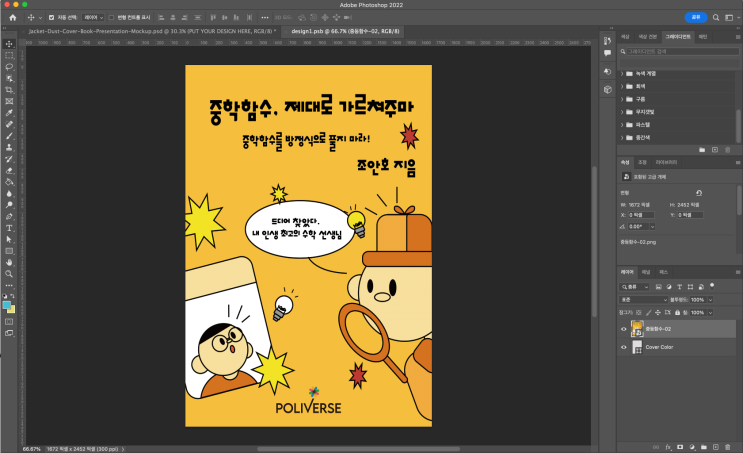Create new fill or adjustment layer
Viewport: 743px width, 453px height.
[692, 447]
